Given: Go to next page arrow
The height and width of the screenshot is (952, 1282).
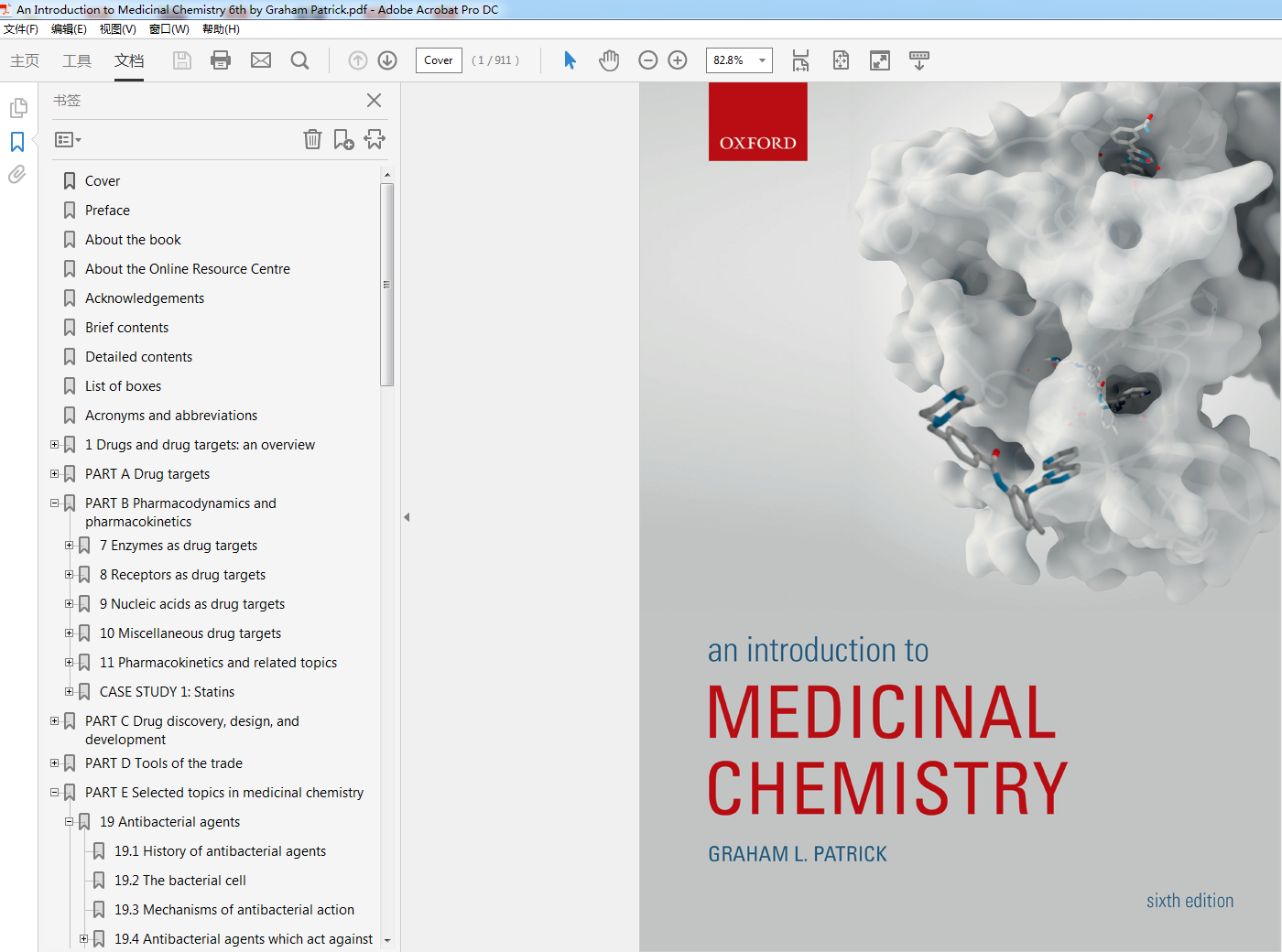Looking at the screenshot, I should pos(387,60).
